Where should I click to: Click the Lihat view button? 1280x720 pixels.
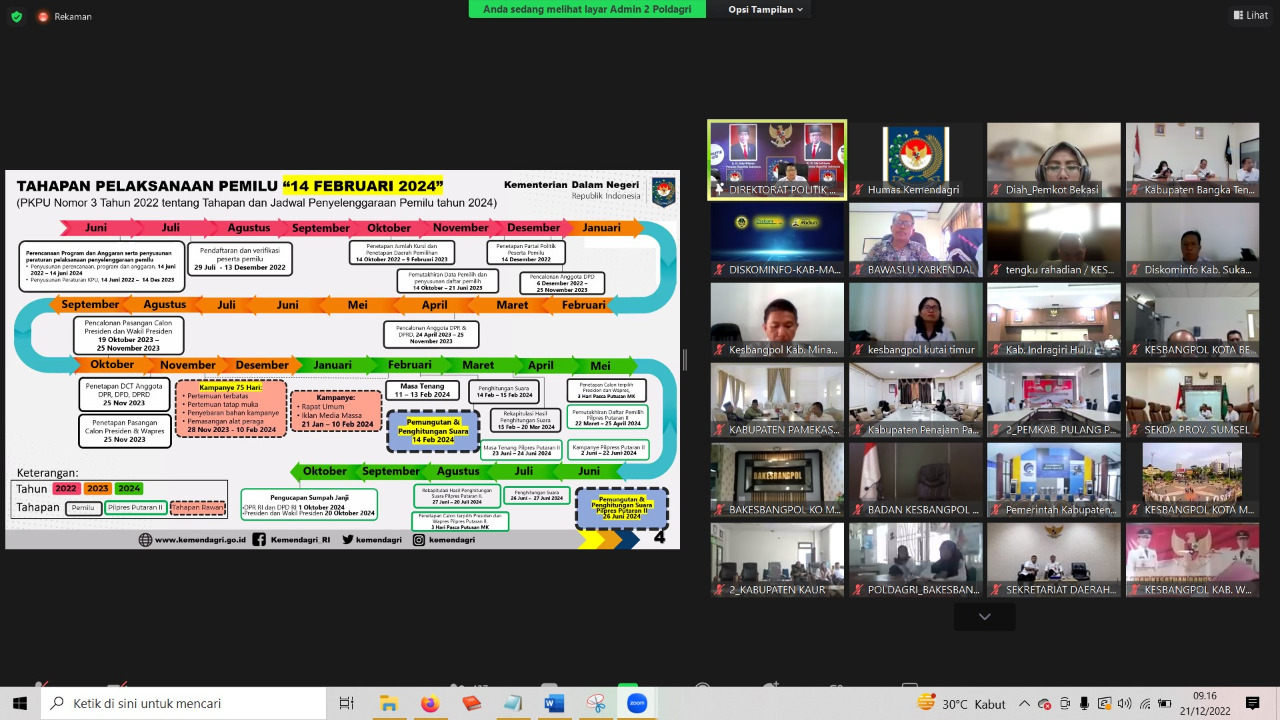tap(1250, 15)
